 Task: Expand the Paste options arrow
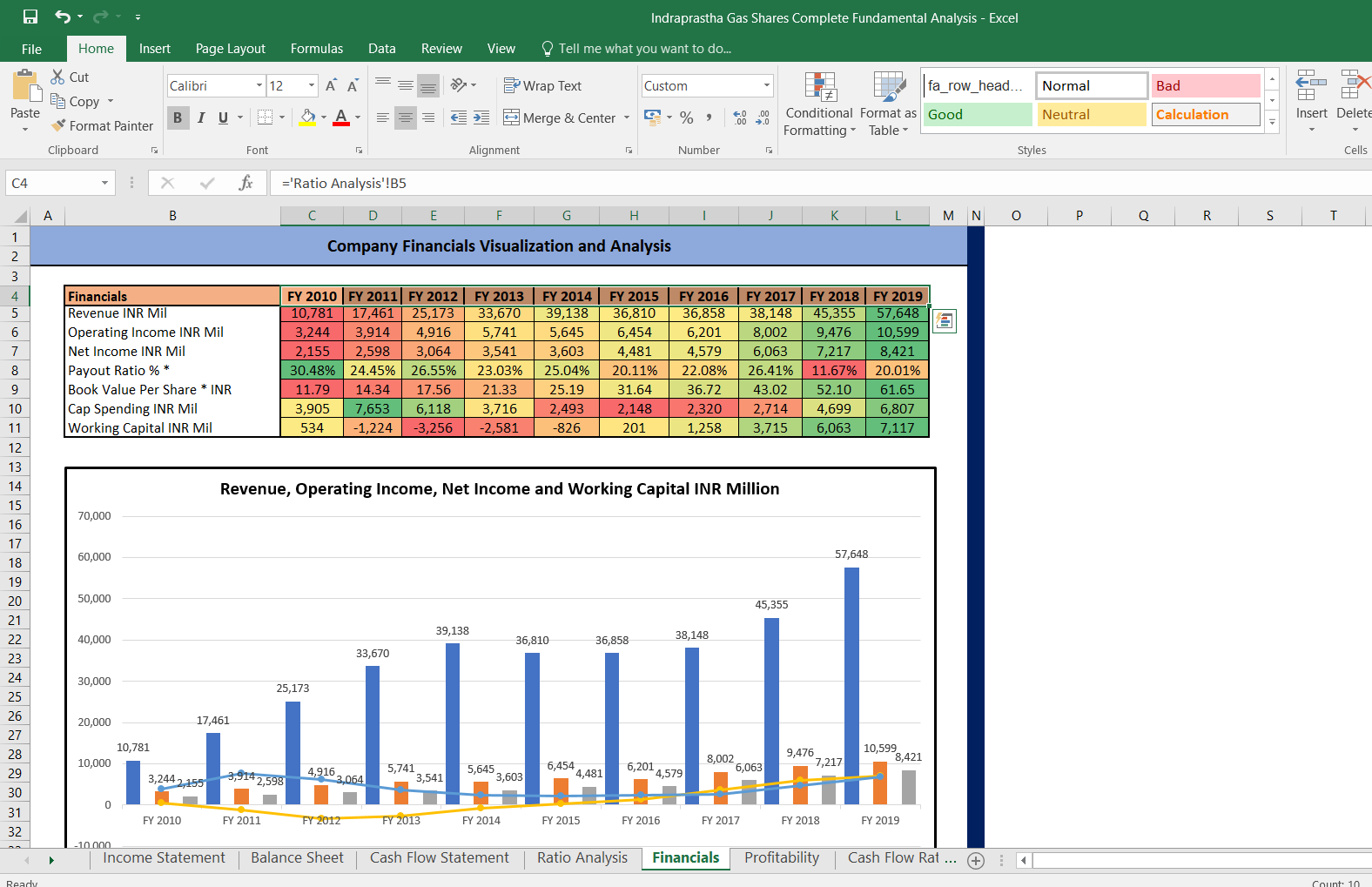(25, 130)
